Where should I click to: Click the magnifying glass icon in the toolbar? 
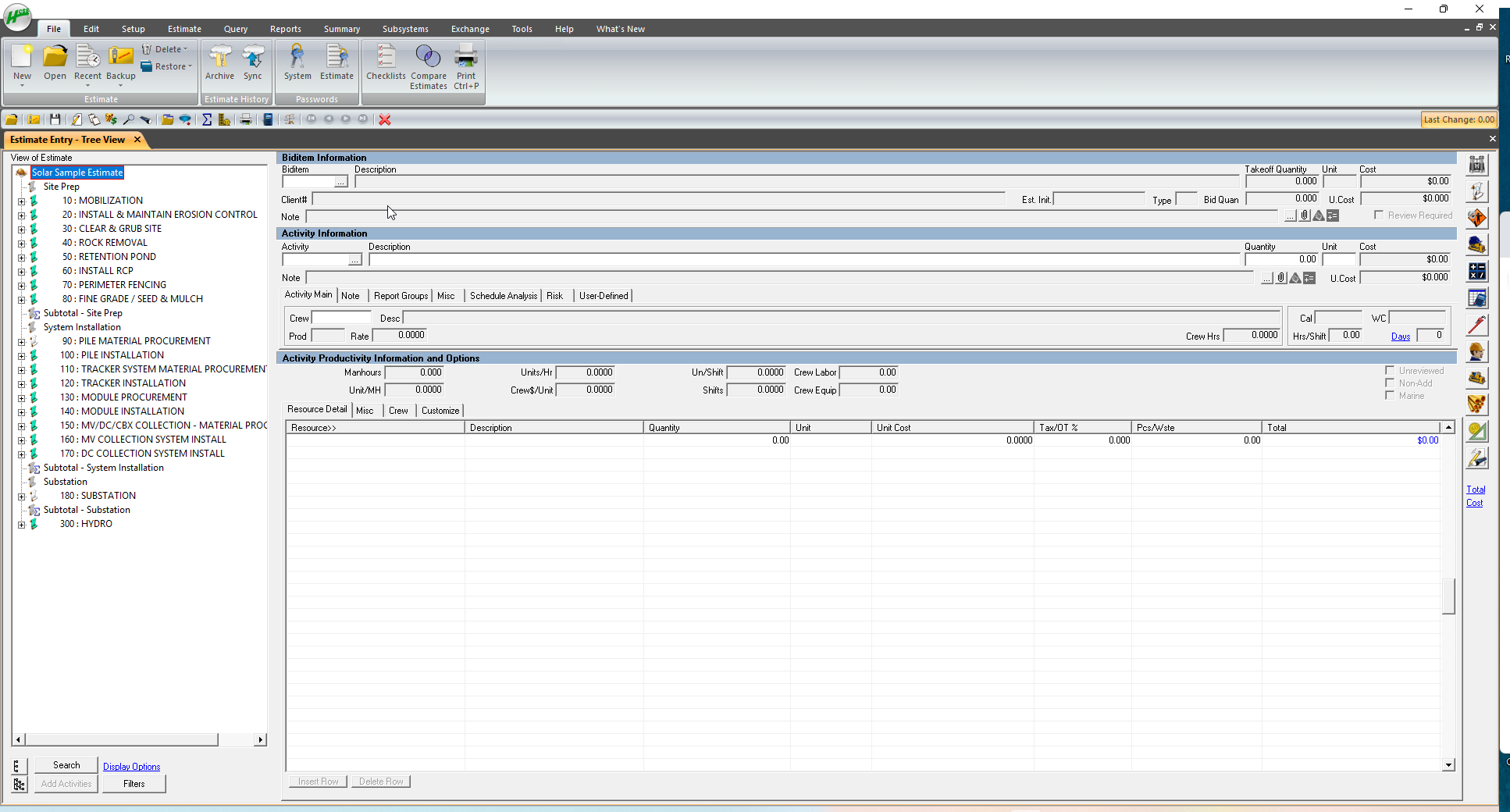(130, 119)
